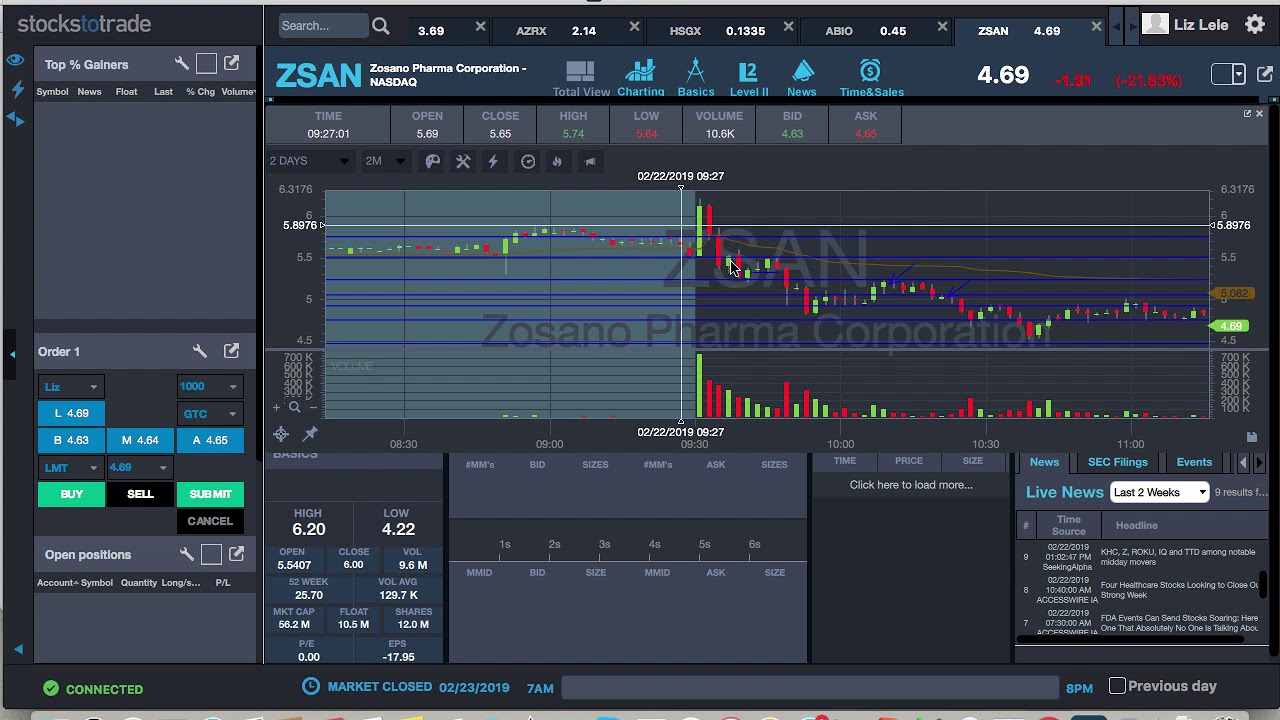The image size is (1280, 720).
Task: Click the clock icon in chart toolbar
Action: point(528,161)
